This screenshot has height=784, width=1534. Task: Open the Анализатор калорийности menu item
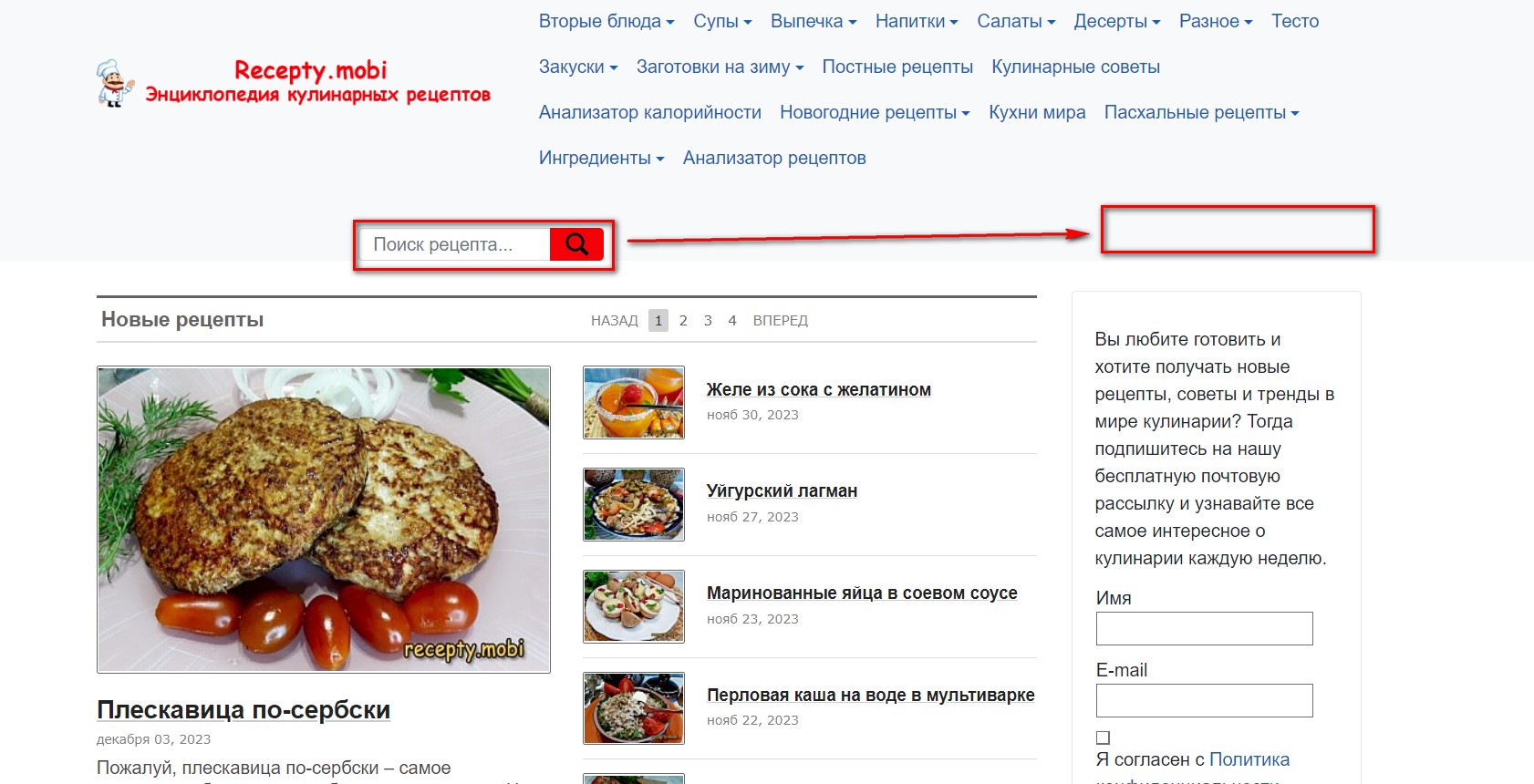click(650, 112)
